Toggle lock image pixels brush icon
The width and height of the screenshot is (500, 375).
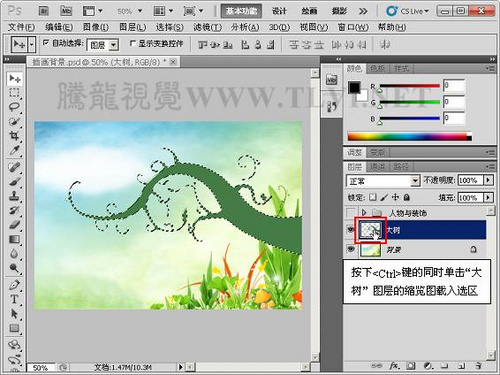pyautogui.click(x=384, y=197)
